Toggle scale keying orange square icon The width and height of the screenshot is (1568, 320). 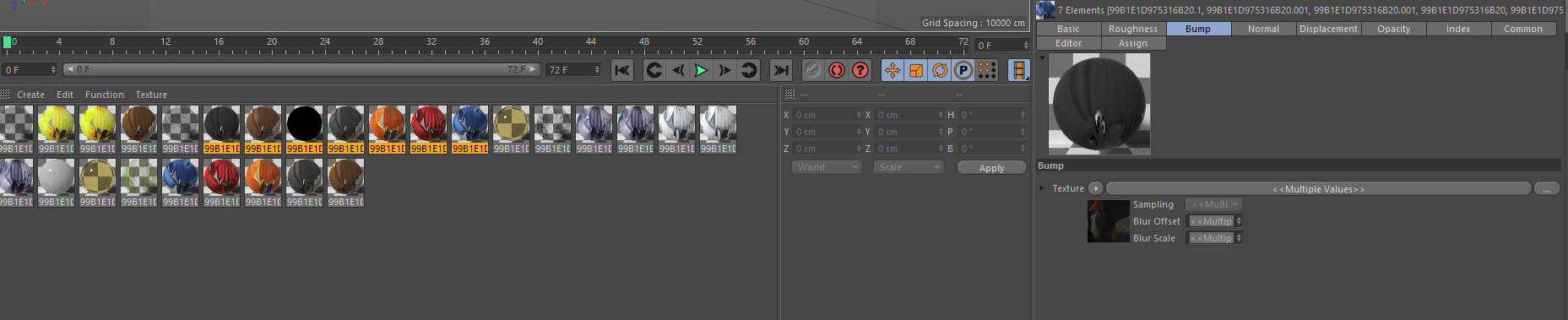(x=916, y=70)
